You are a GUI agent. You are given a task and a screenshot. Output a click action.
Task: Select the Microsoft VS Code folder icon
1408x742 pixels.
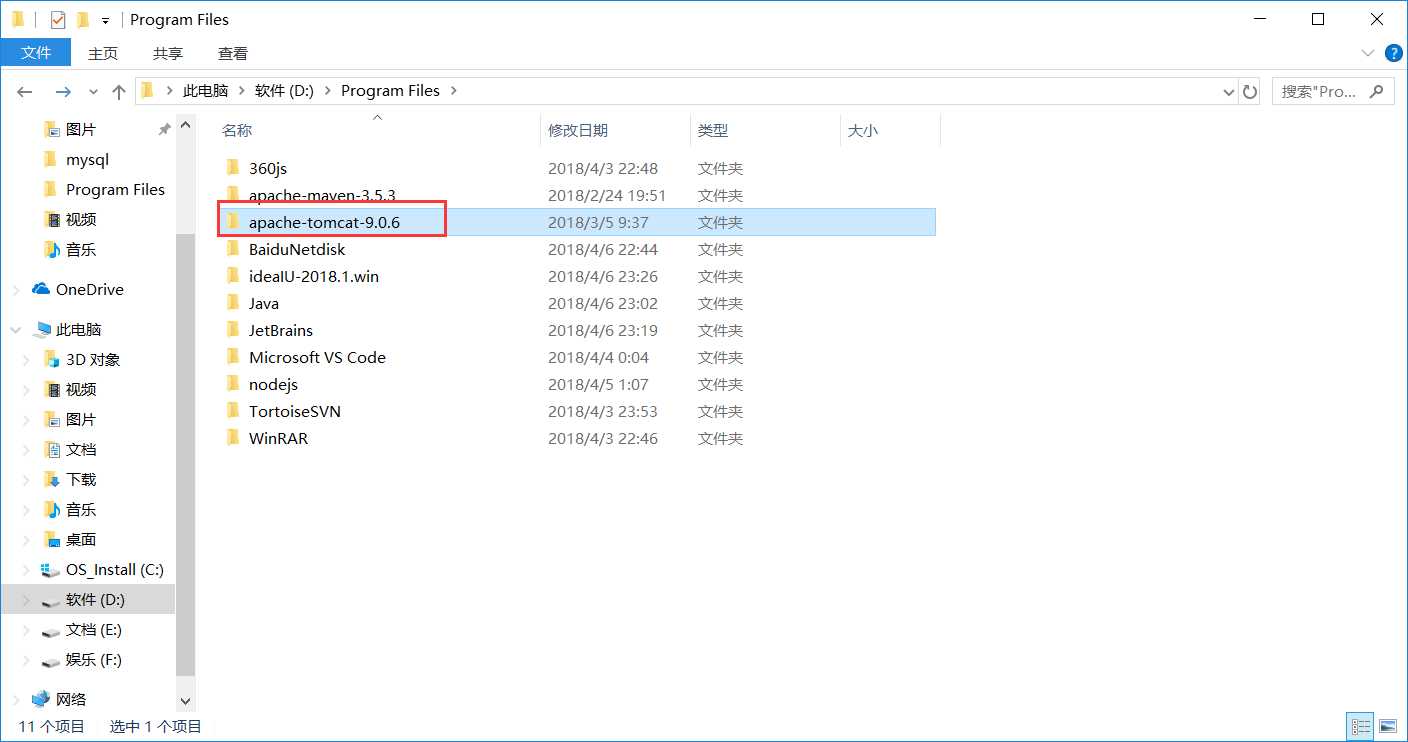tap(233, 357)
